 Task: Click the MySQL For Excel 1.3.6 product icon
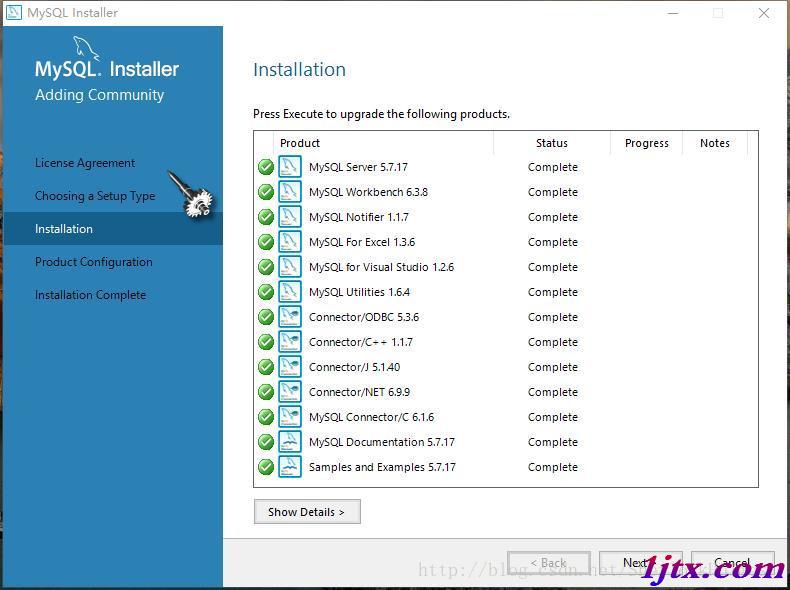tap(290, 242)
